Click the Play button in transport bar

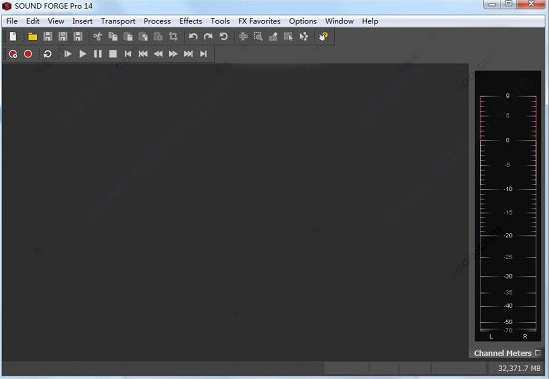point(83,54)
